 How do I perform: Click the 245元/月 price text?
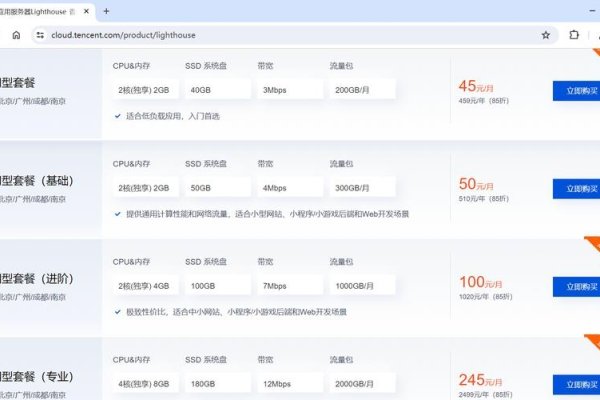tap(481, 380)
